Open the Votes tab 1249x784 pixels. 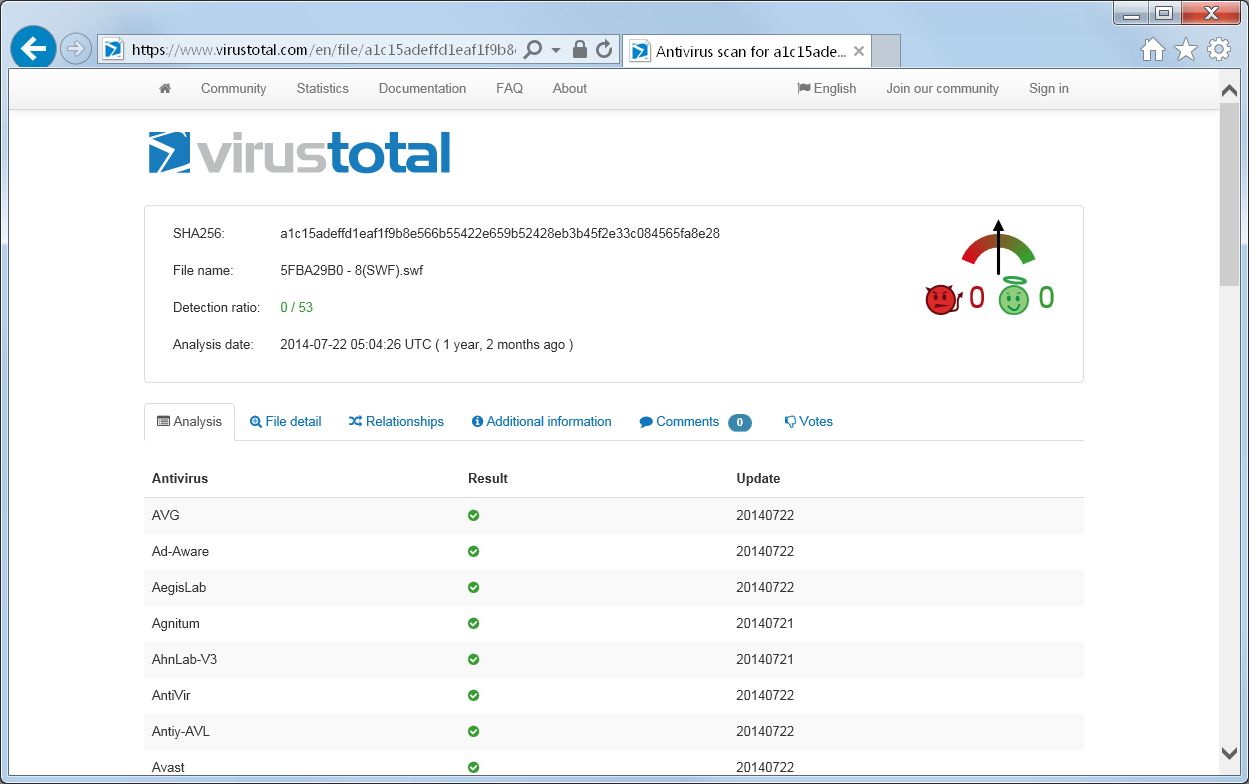click(x=808, y=422)
